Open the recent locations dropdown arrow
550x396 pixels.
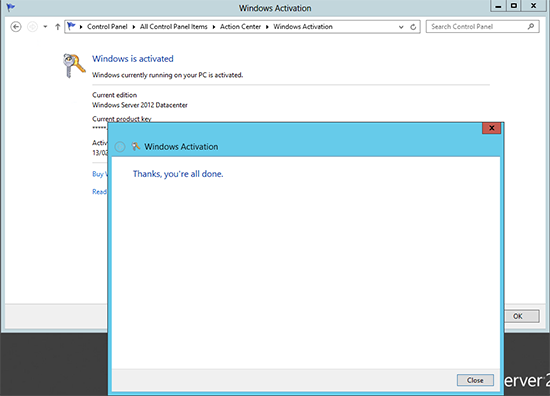(x=45, y=27)
